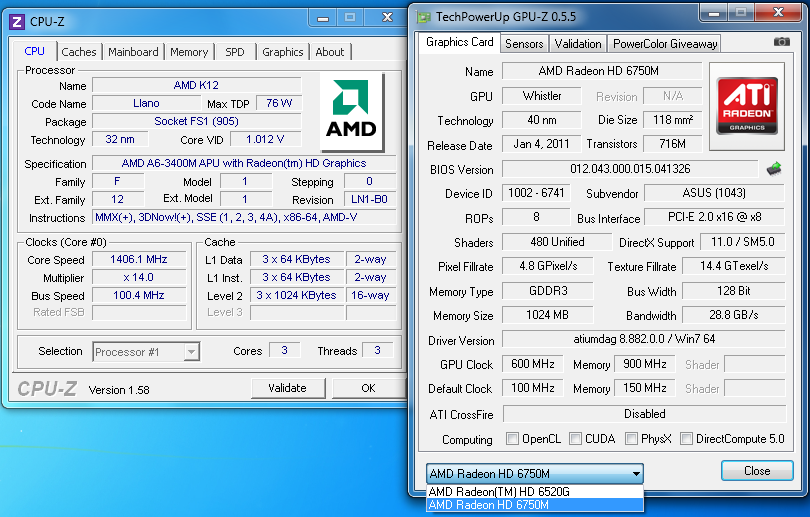Click the Shaders value 480 Unified
Image resolution: width=810 pixels, height=517 pixels.
(x=557, y=242)
